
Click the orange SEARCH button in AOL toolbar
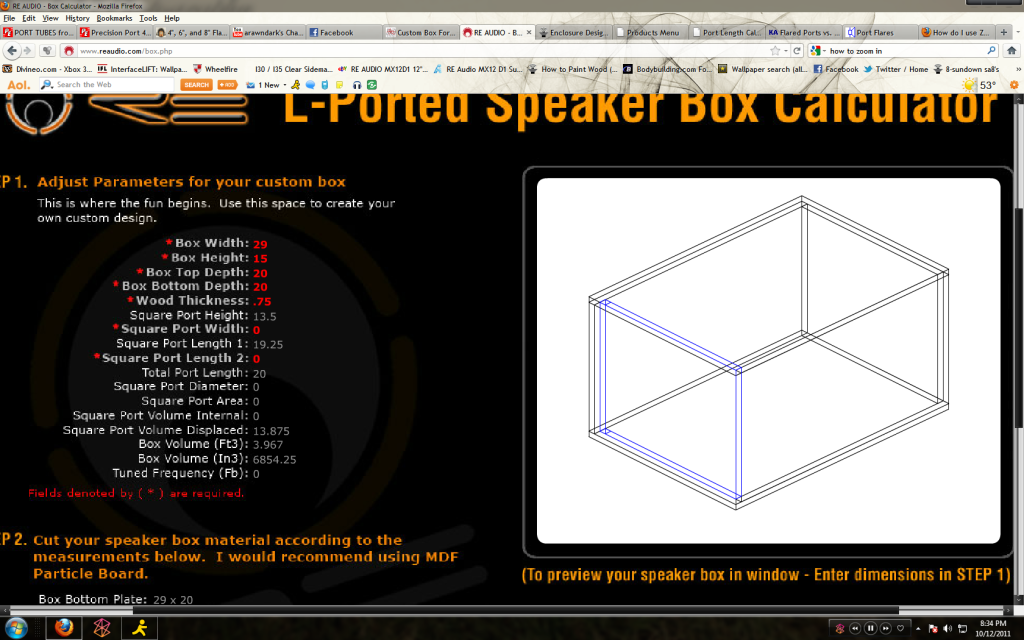[196, 85]
